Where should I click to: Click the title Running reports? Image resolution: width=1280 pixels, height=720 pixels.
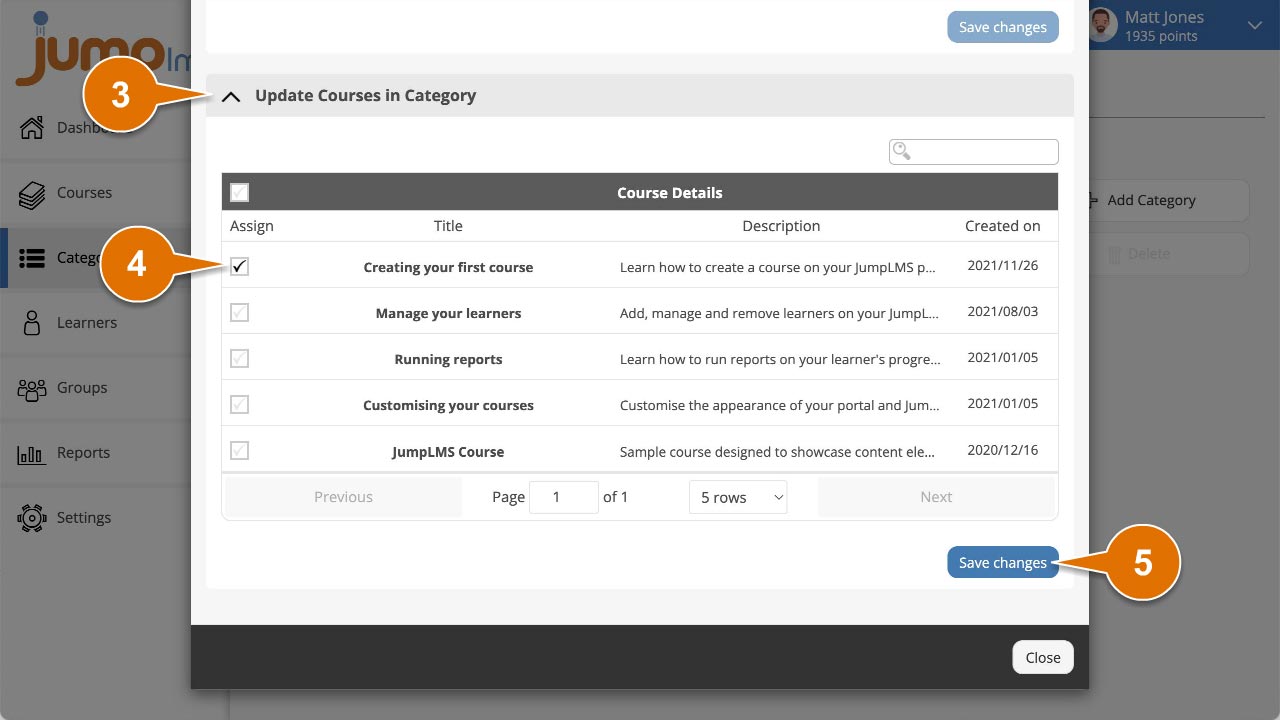(448, 359)
